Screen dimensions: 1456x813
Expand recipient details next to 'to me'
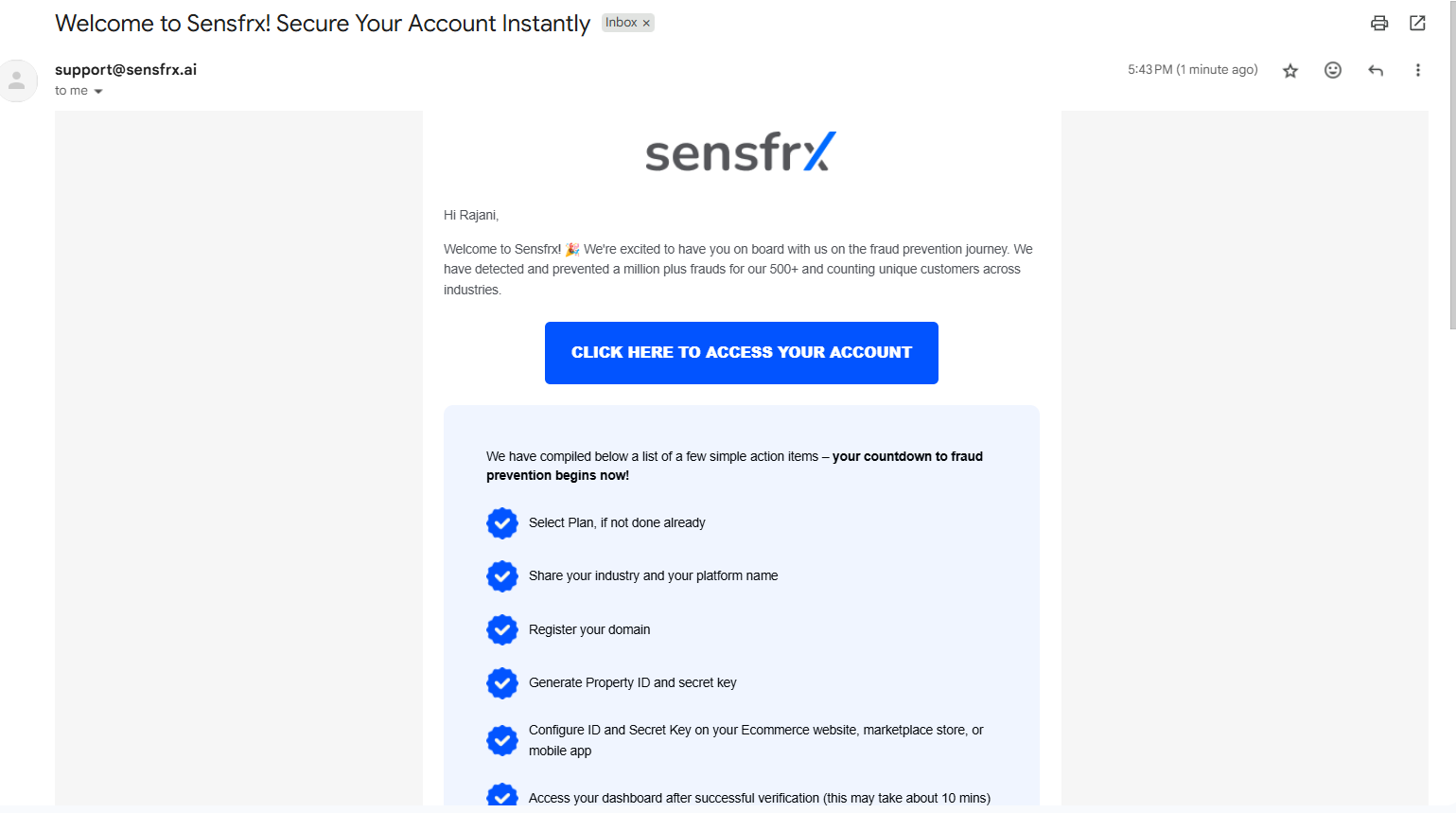pos(98,92)
